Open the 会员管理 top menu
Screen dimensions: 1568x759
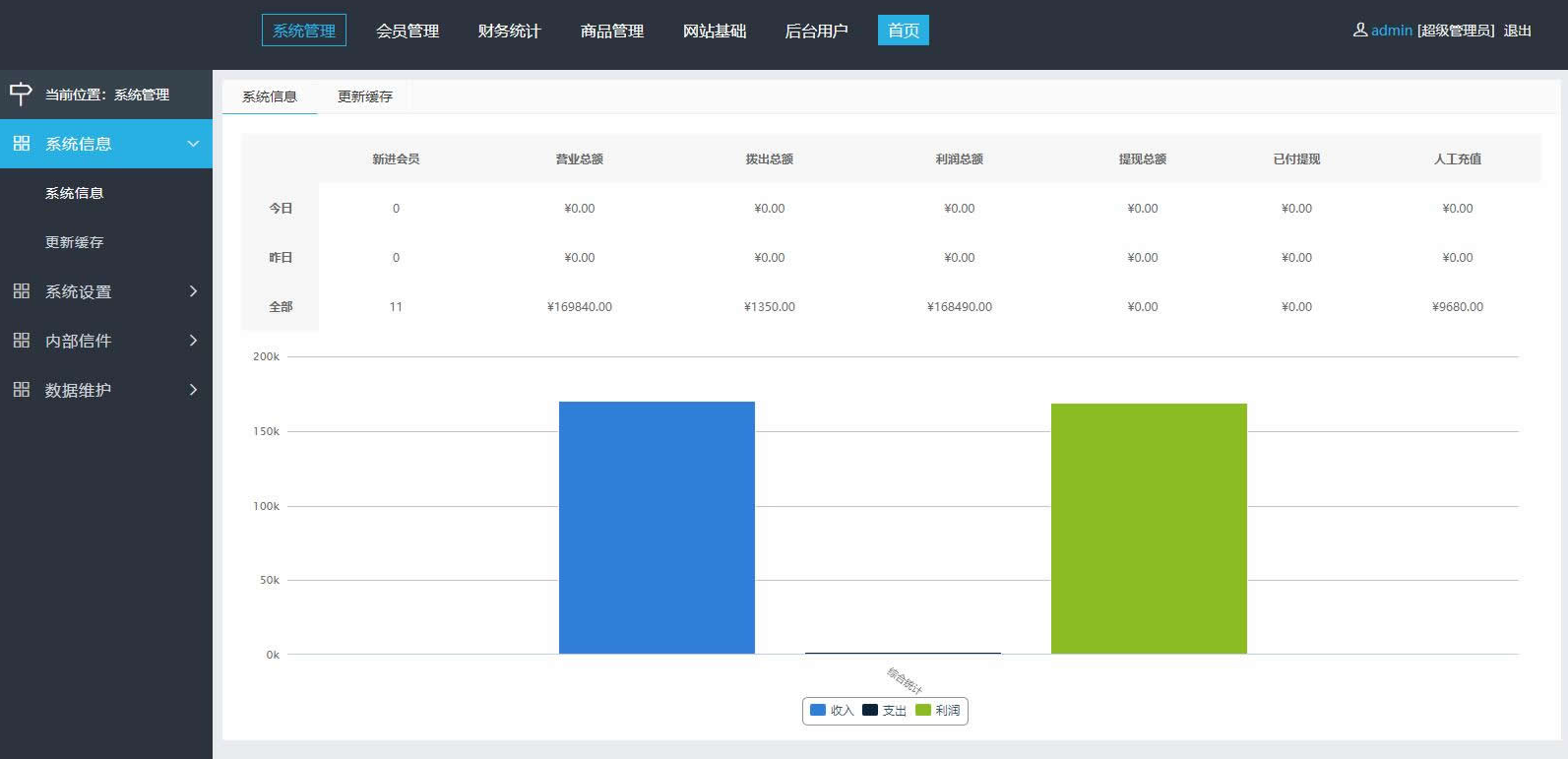(x=408, y=31)
